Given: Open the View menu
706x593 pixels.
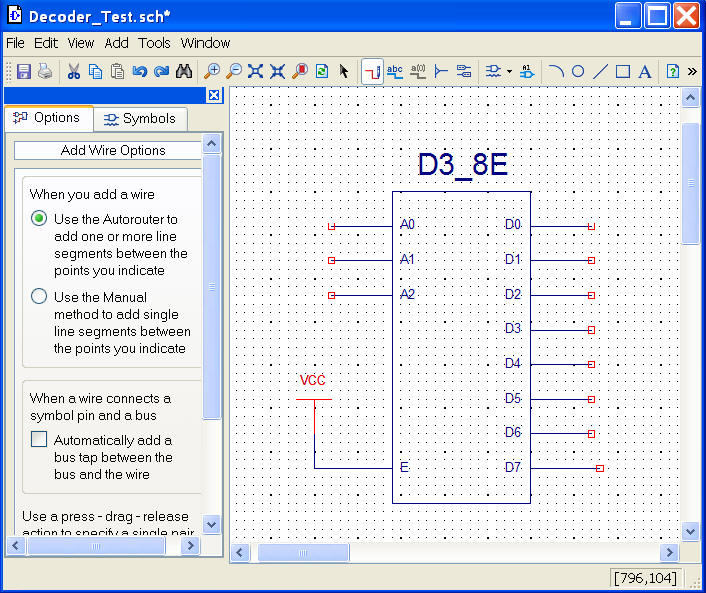Looking at the screenshot, I should [81, 43].
